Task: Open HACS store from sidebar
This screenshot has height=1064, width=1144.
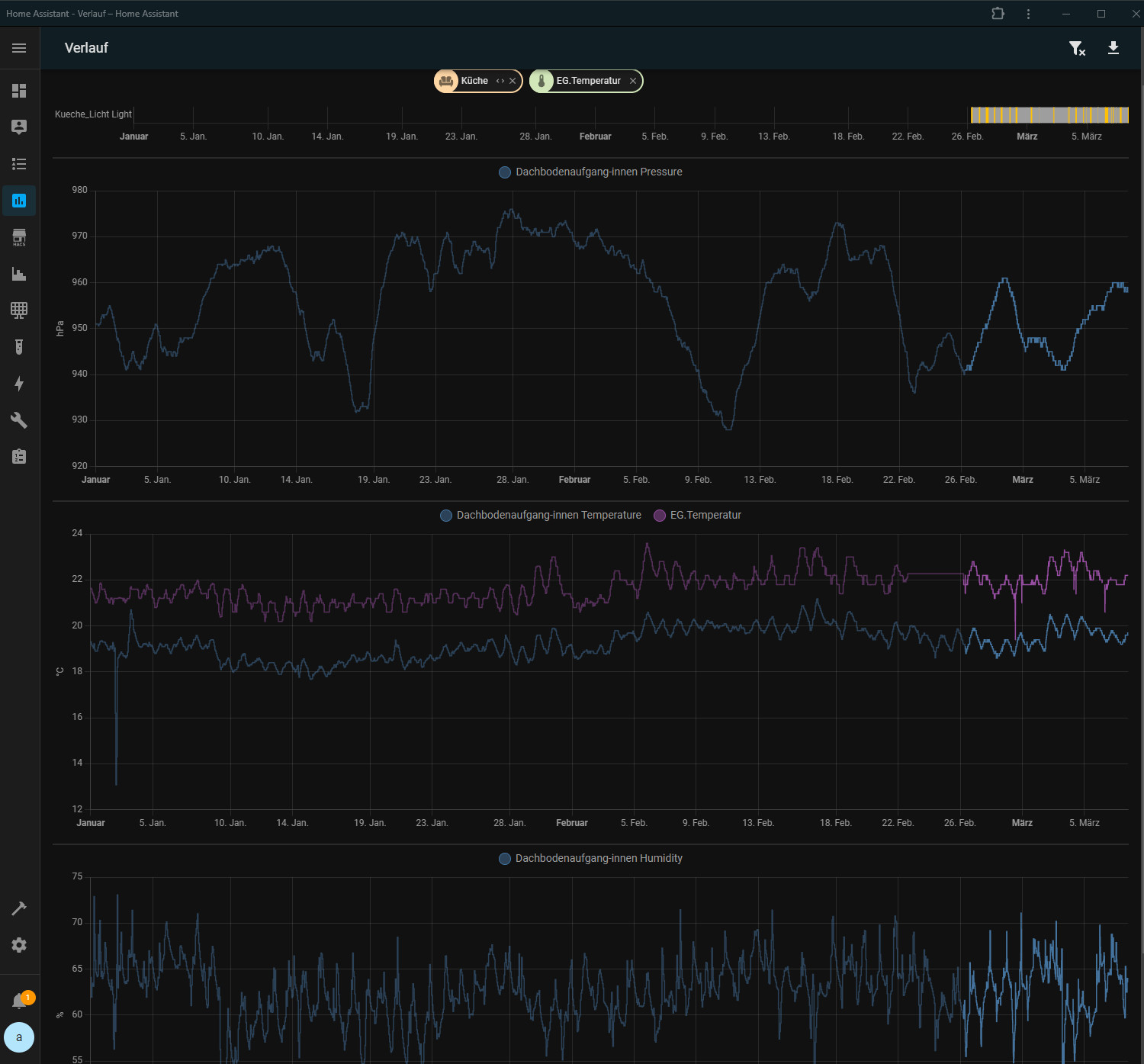Action: point(19,237)
